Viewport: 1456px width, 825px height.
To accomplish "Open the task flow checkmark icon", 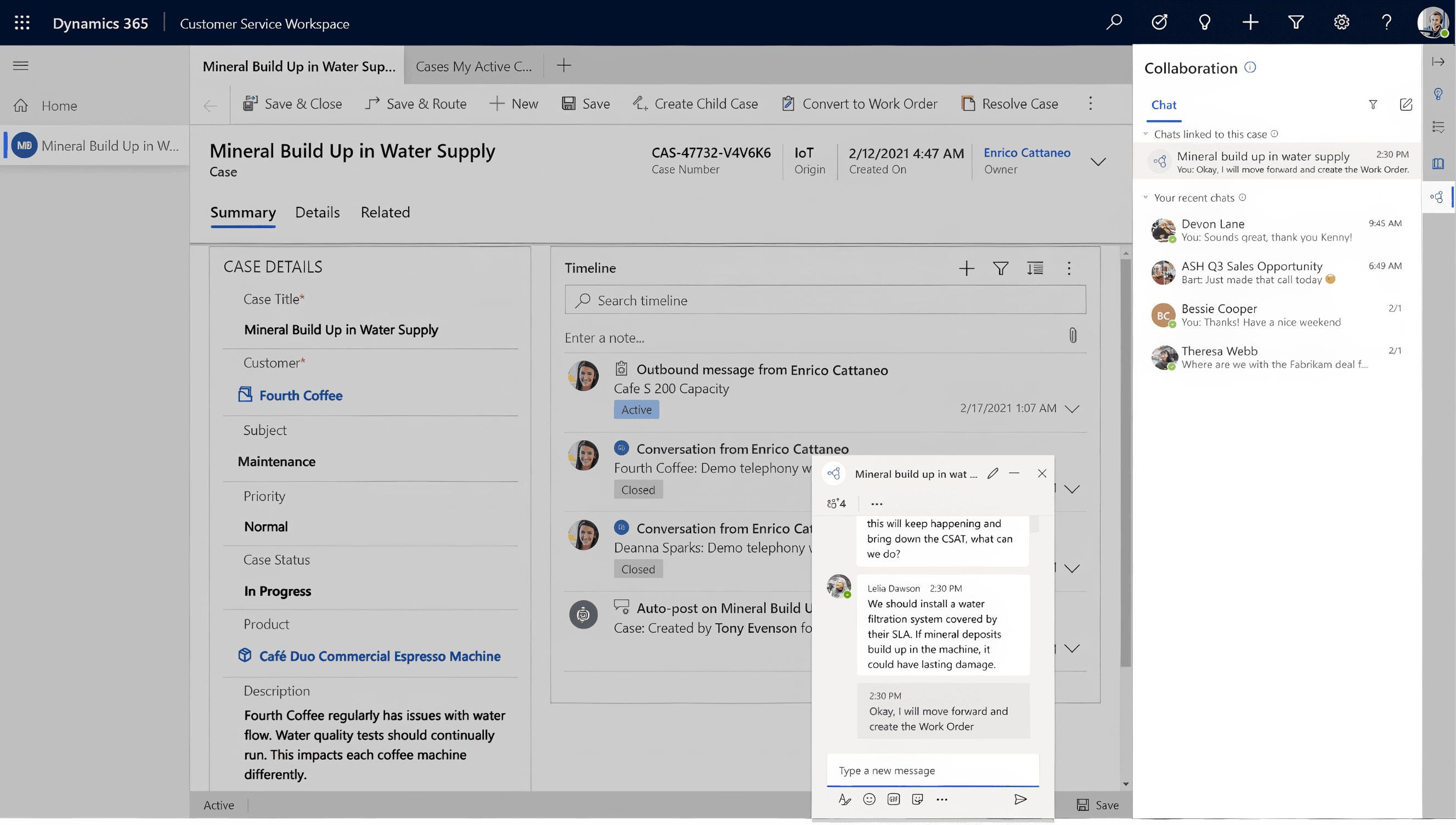I will (x=1159, y=22).
